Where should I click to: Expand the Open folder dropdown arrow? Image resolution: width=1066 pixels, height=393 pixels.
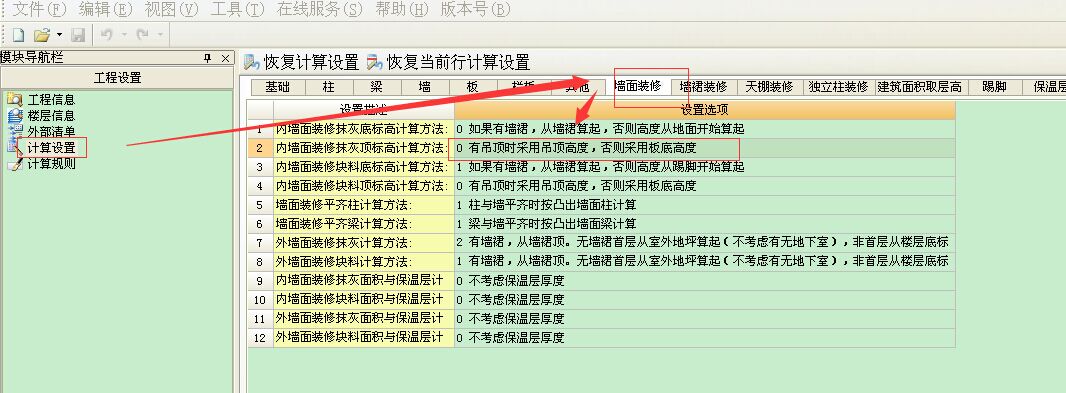59,34
